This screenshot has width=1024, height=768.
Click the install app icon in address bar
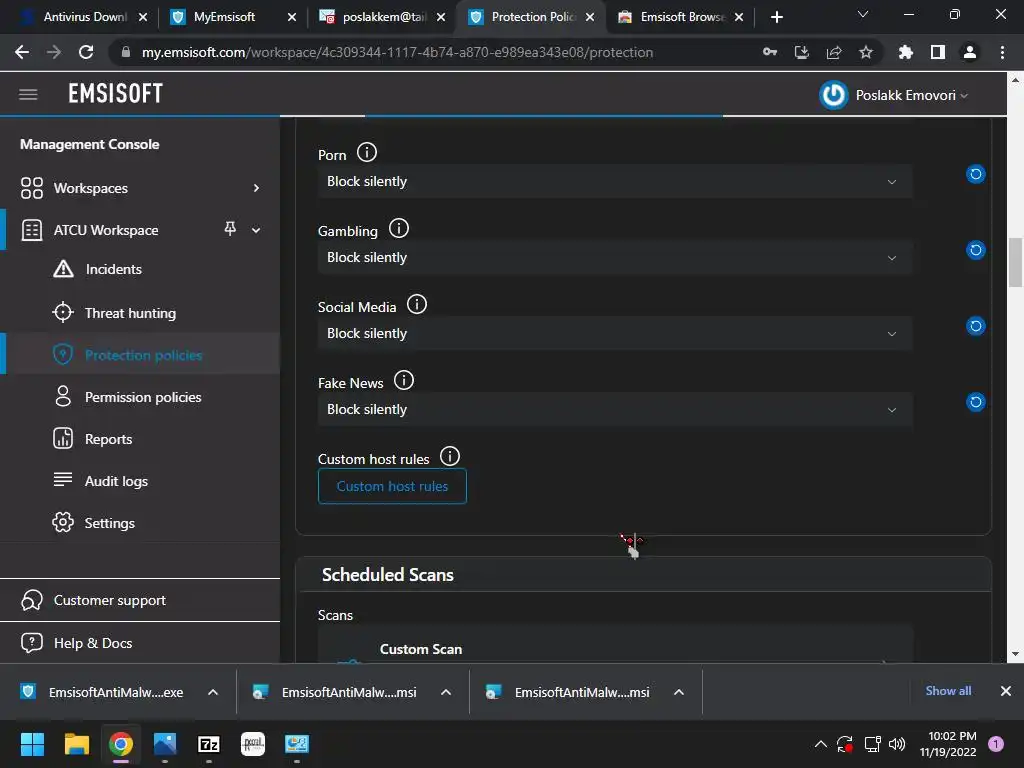pyautogui.click(x=802, y=52)
